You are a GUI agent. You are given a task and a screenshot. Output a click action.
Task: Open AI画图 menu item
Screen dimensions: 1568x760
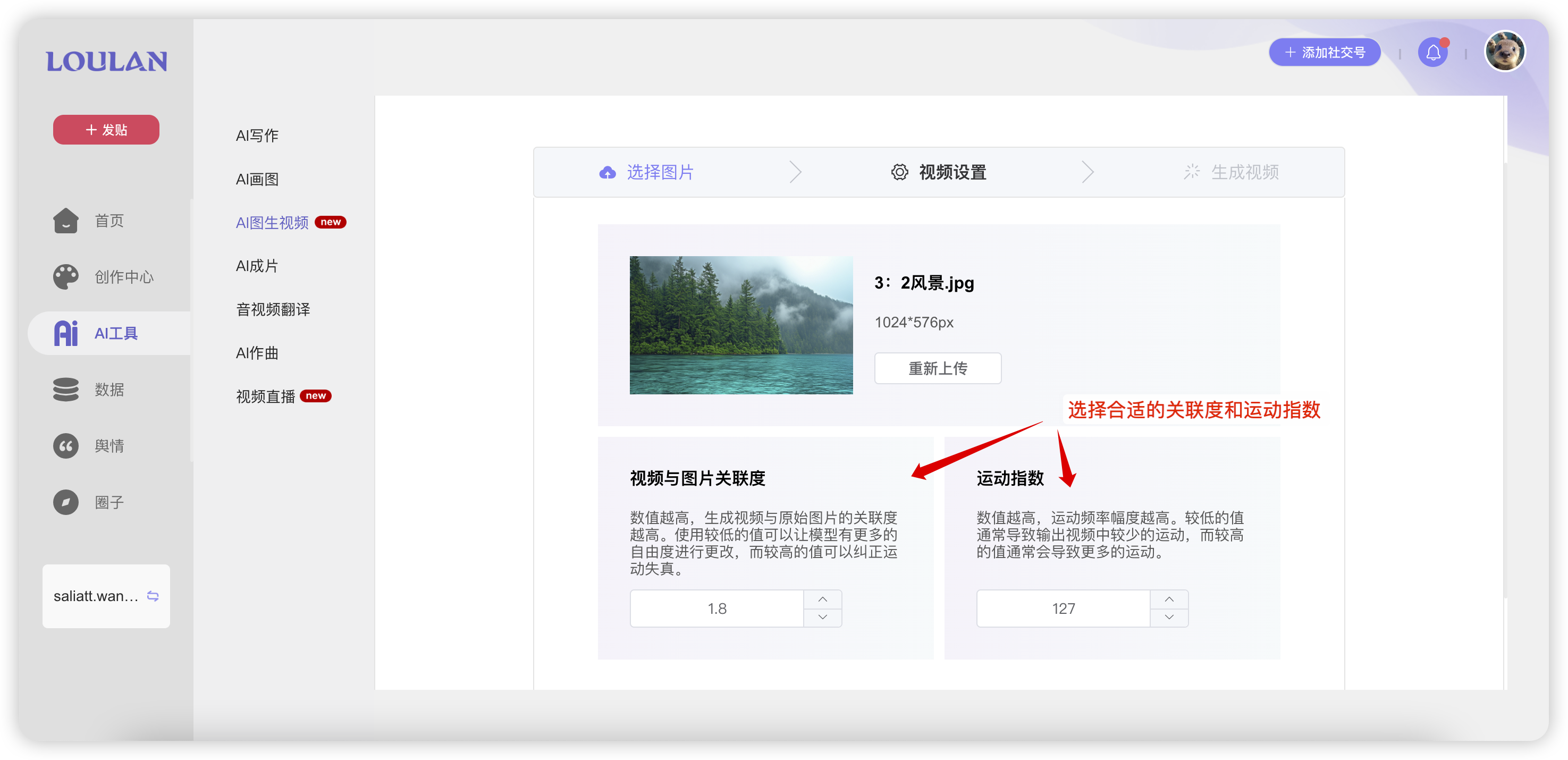click(257, 179)
